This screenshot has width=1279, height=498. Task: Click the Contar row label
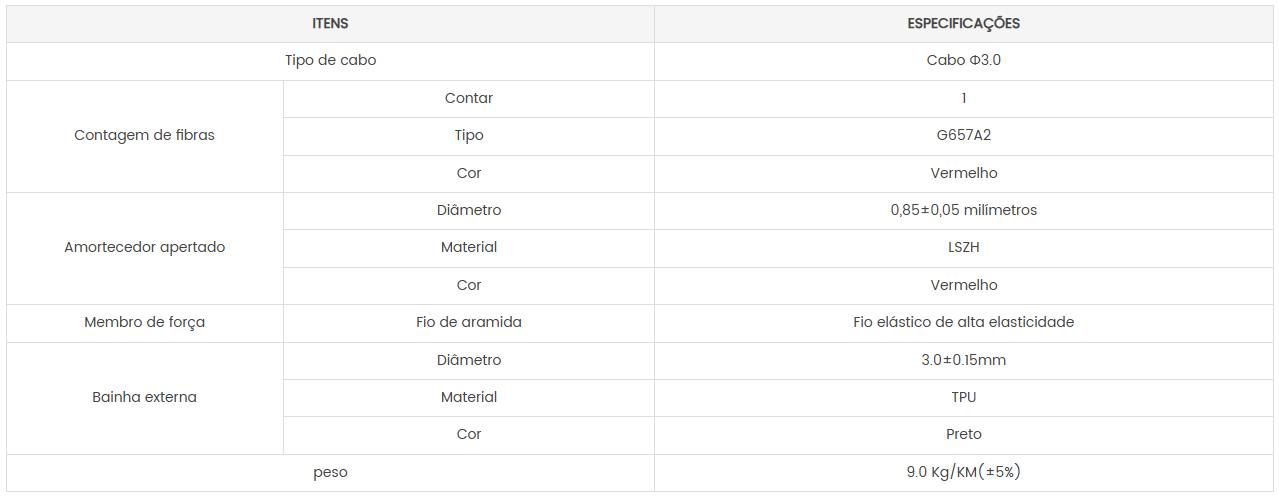pos(468,98)
